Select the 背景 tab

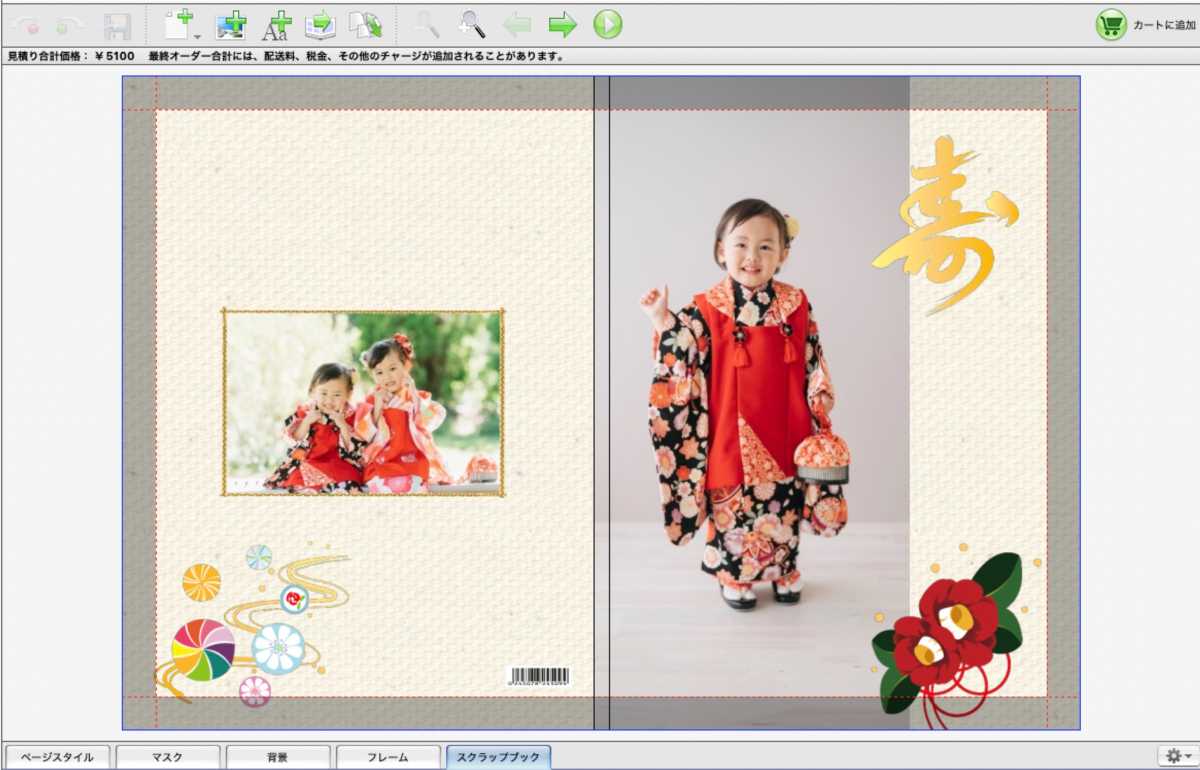click(277, 757)
